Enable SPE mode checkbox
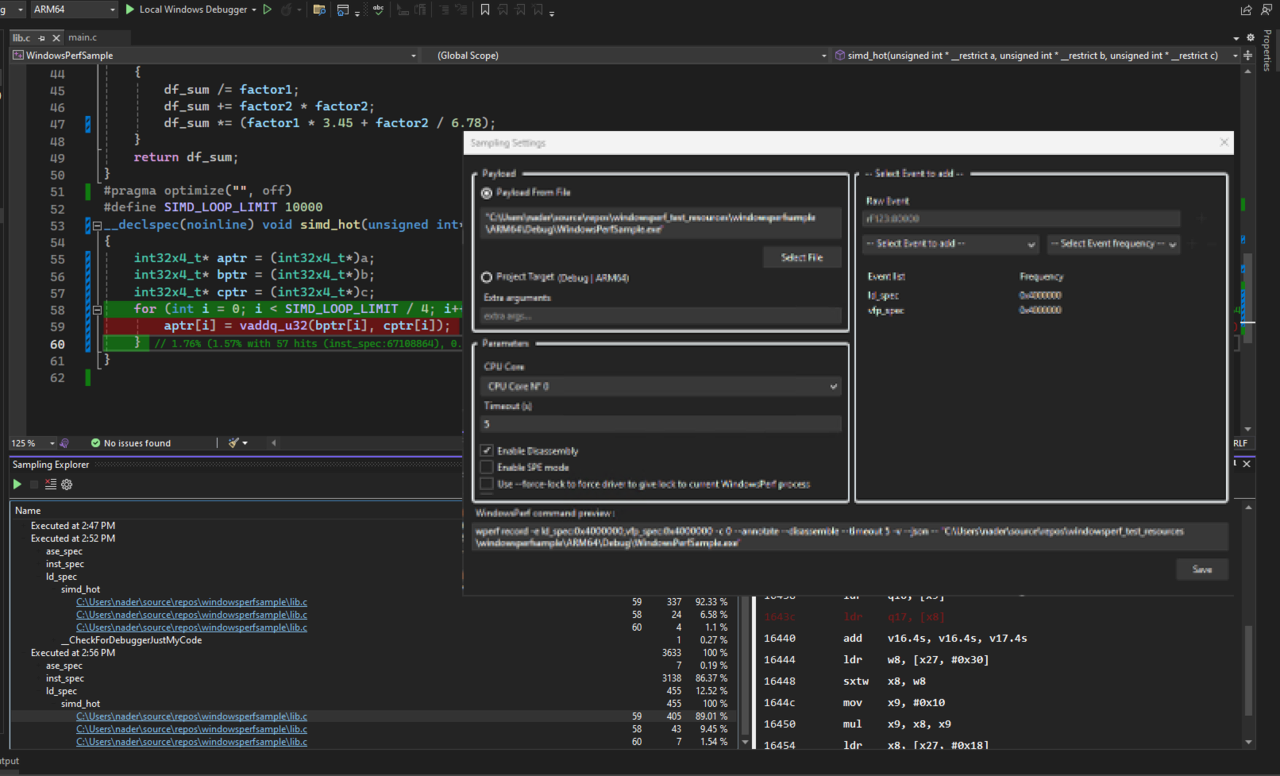Image resolution: width=1280 pixels, height=776 pixels. click(487, 467)
